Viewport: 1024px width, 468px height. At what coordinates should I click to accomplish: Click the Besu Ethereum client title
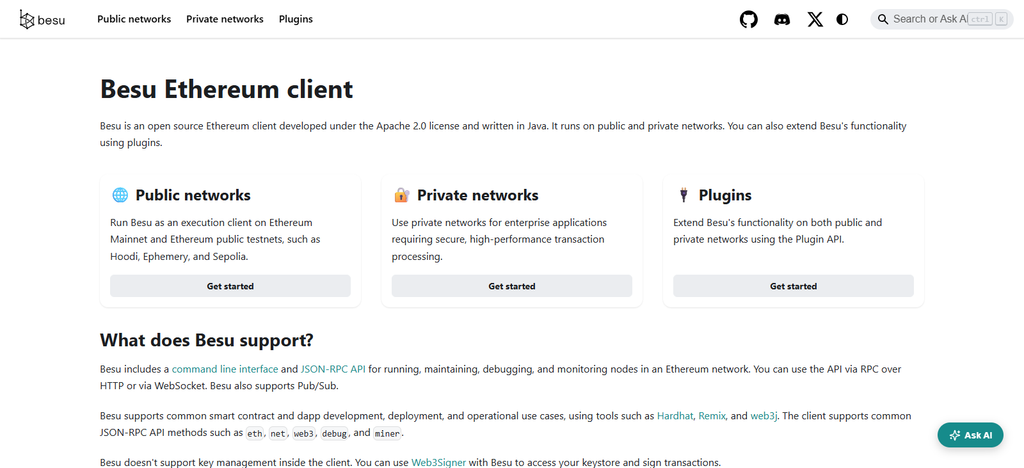(x=227, y=89)
